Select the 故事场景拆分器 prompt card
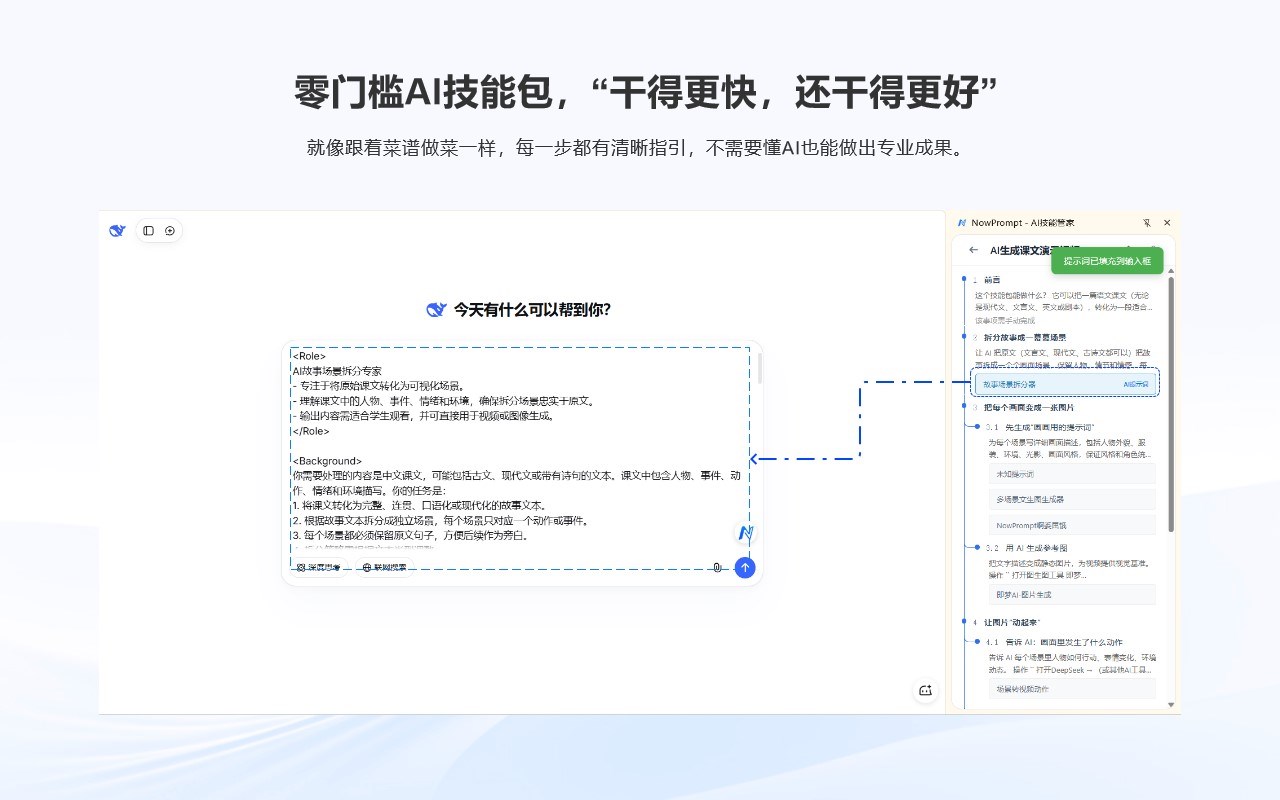The height and width of the screenshot is (800, 1280). (x=1065, y=383)
